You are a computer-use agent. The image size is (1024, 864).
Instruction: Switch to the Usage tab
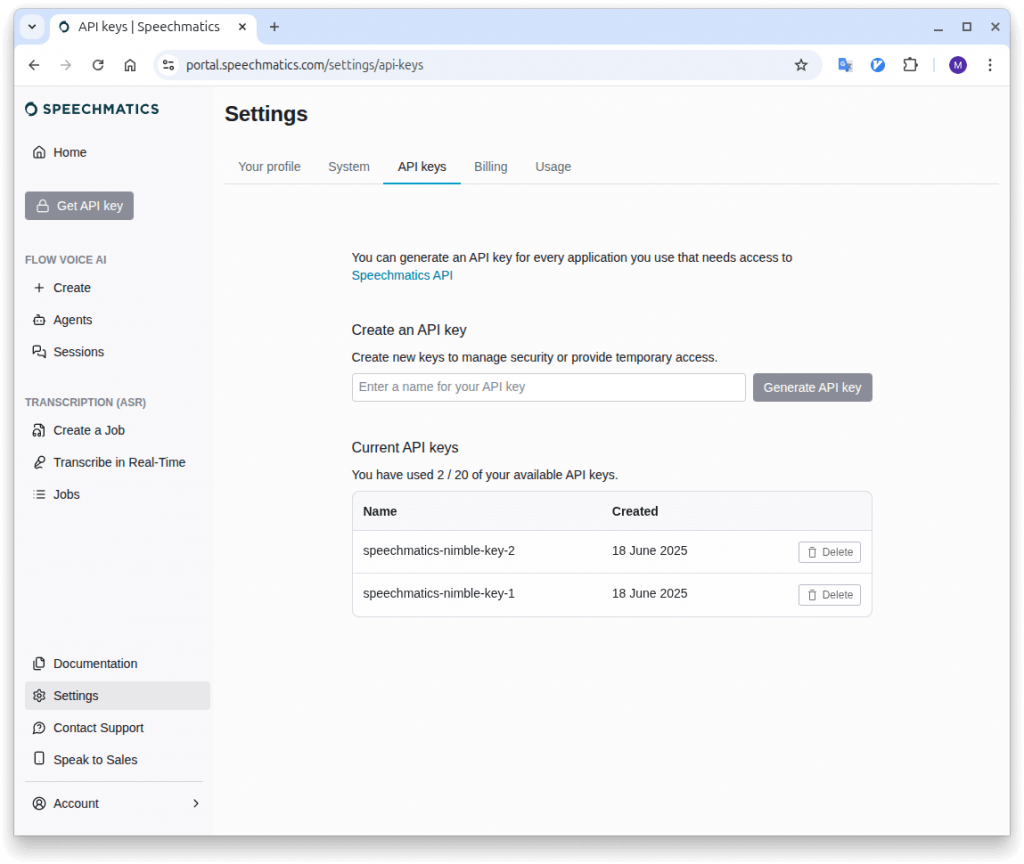(x=553, y=167)
